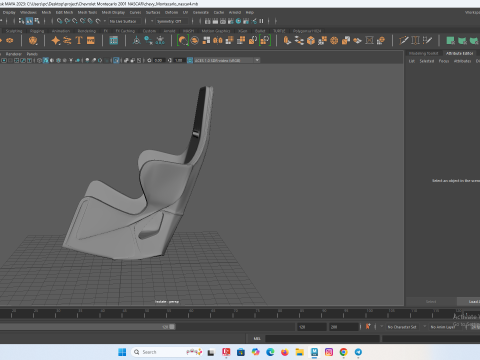Toggle isolate select in viewport toolbar
Screen dimensions: 480x360
point(116,60)
